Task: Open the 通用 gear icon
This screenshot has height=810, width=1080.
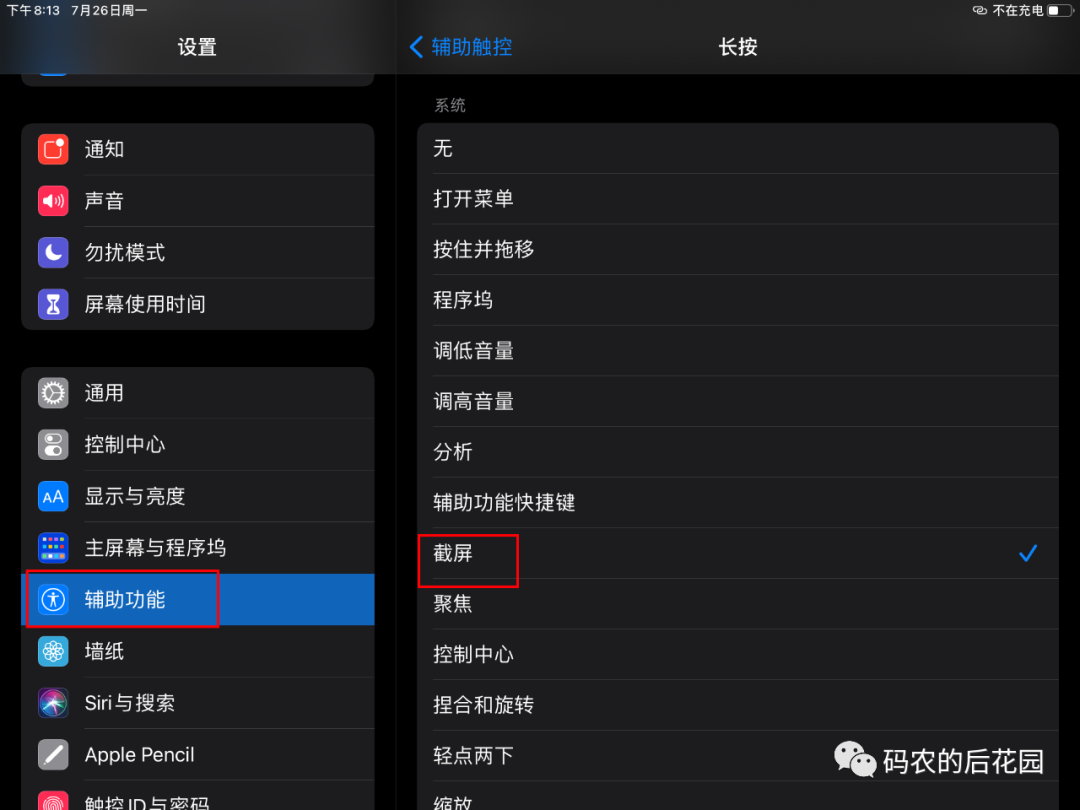Action: coord(53,393)
